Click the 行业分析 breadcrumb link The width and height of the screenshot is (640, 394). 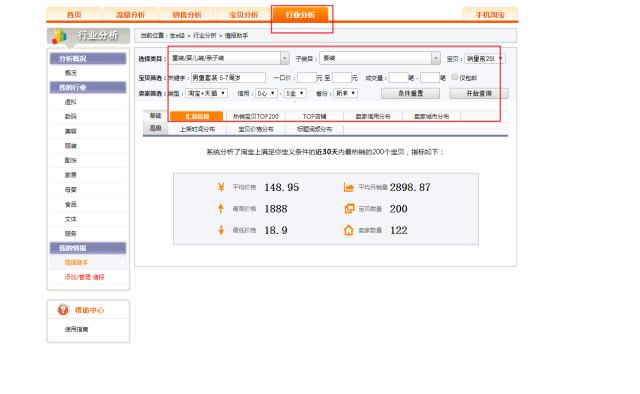point(204,36)
